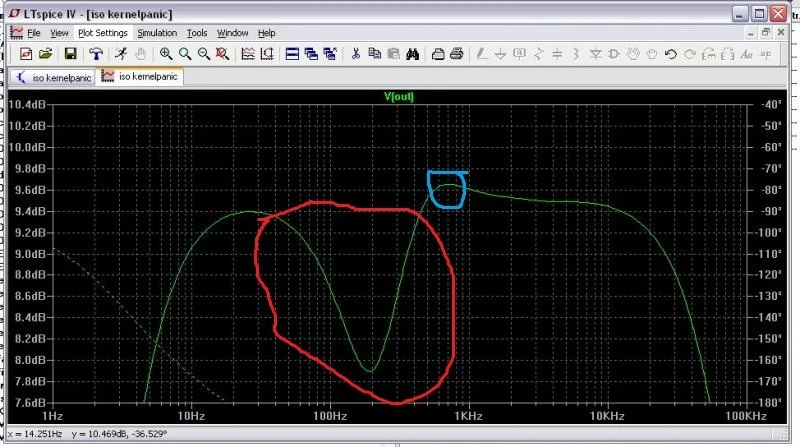Viewport: 800px width, 447px height.
Task: Open the Plot Settings menu
Action: click(x=103, y=33)
